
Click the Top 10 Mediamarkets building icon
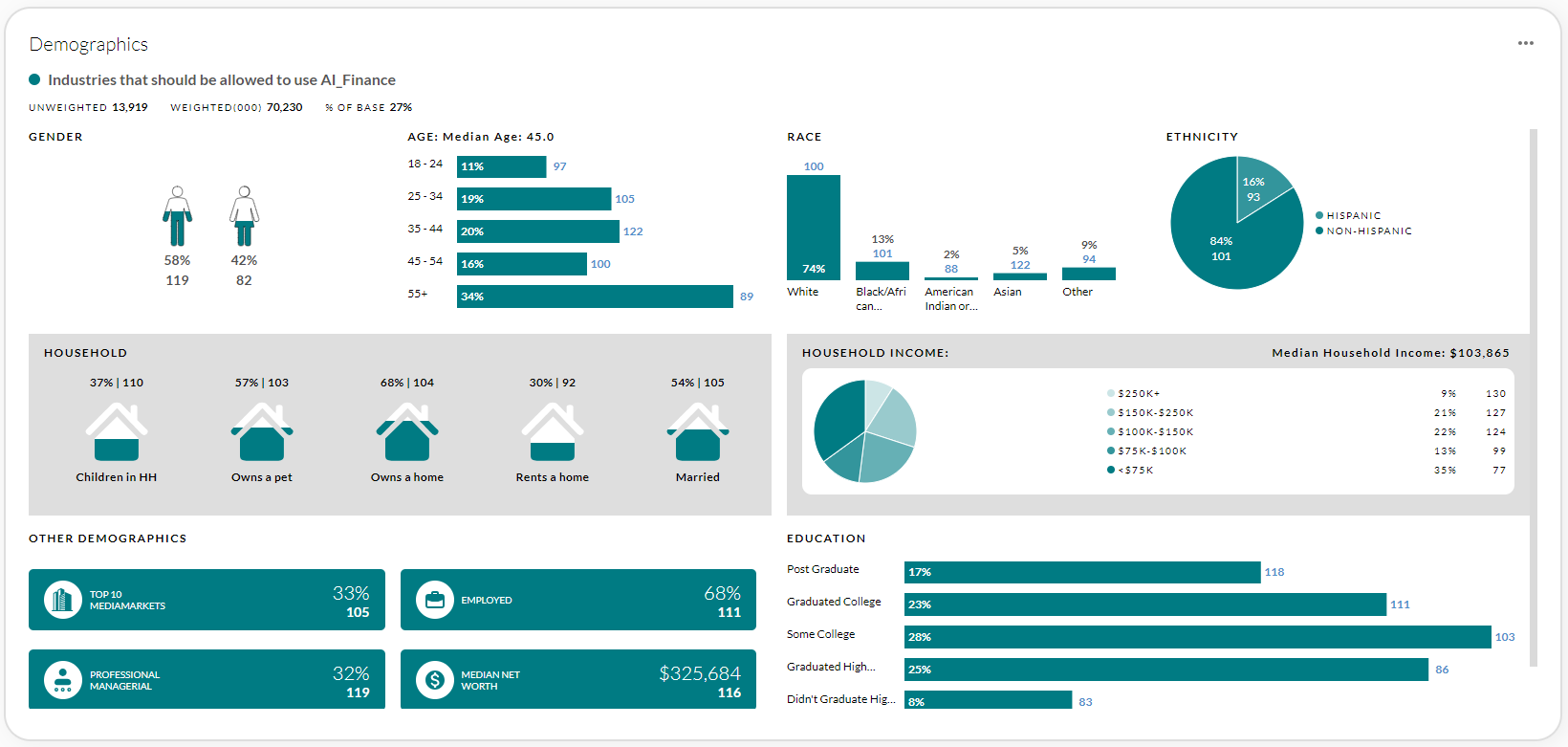(x=63, y=600)
